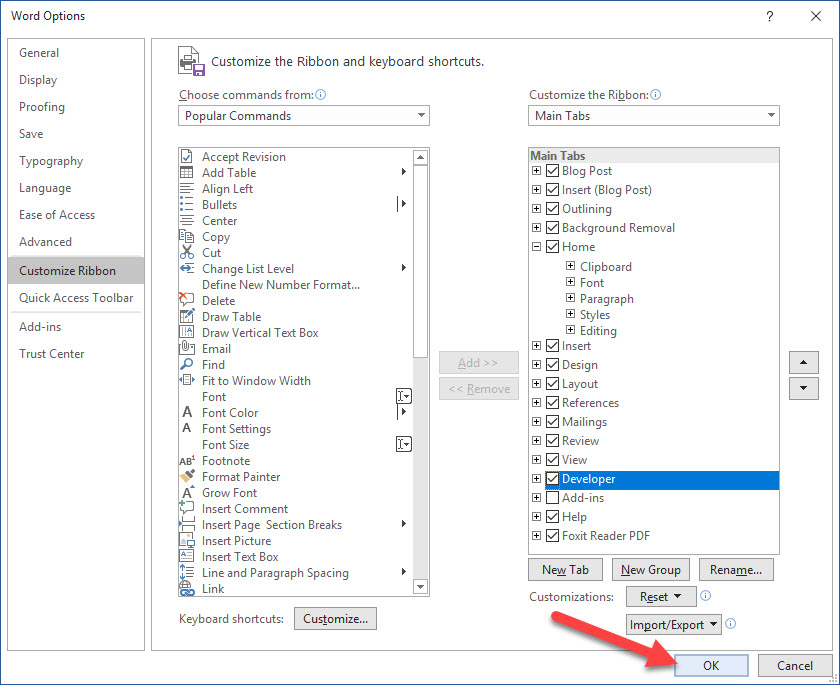840x685 pixels.
Task: Click the Delete comment icon
Action: 186,300
